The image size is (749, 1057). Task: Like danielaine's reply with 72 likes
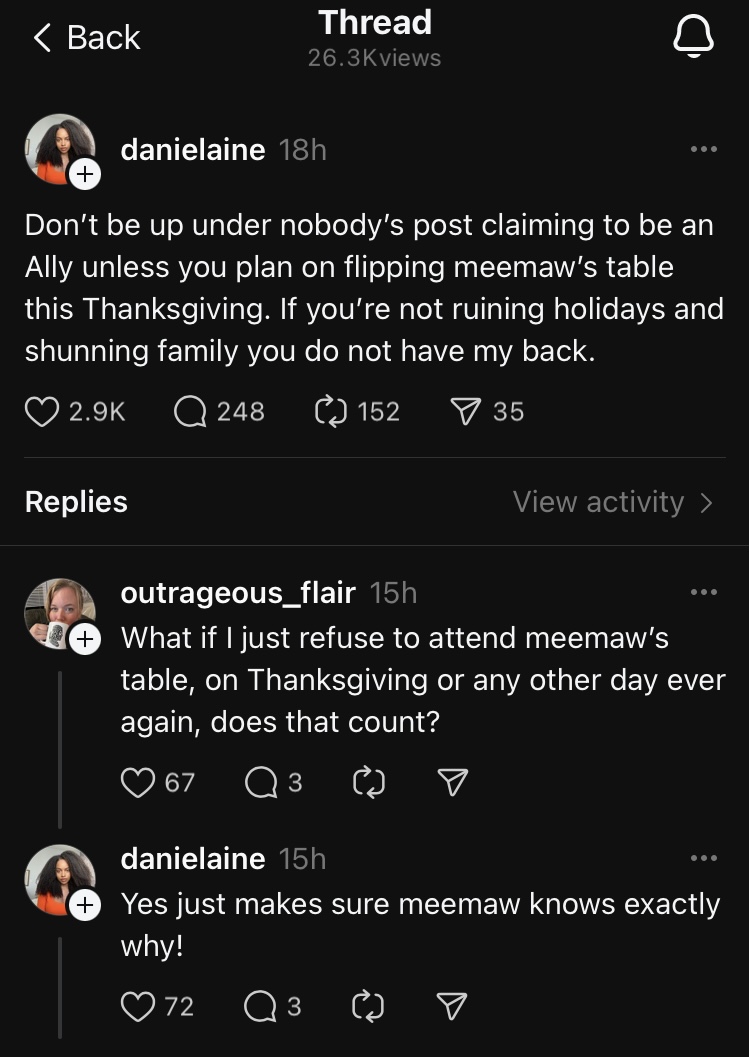[138, 1006]
